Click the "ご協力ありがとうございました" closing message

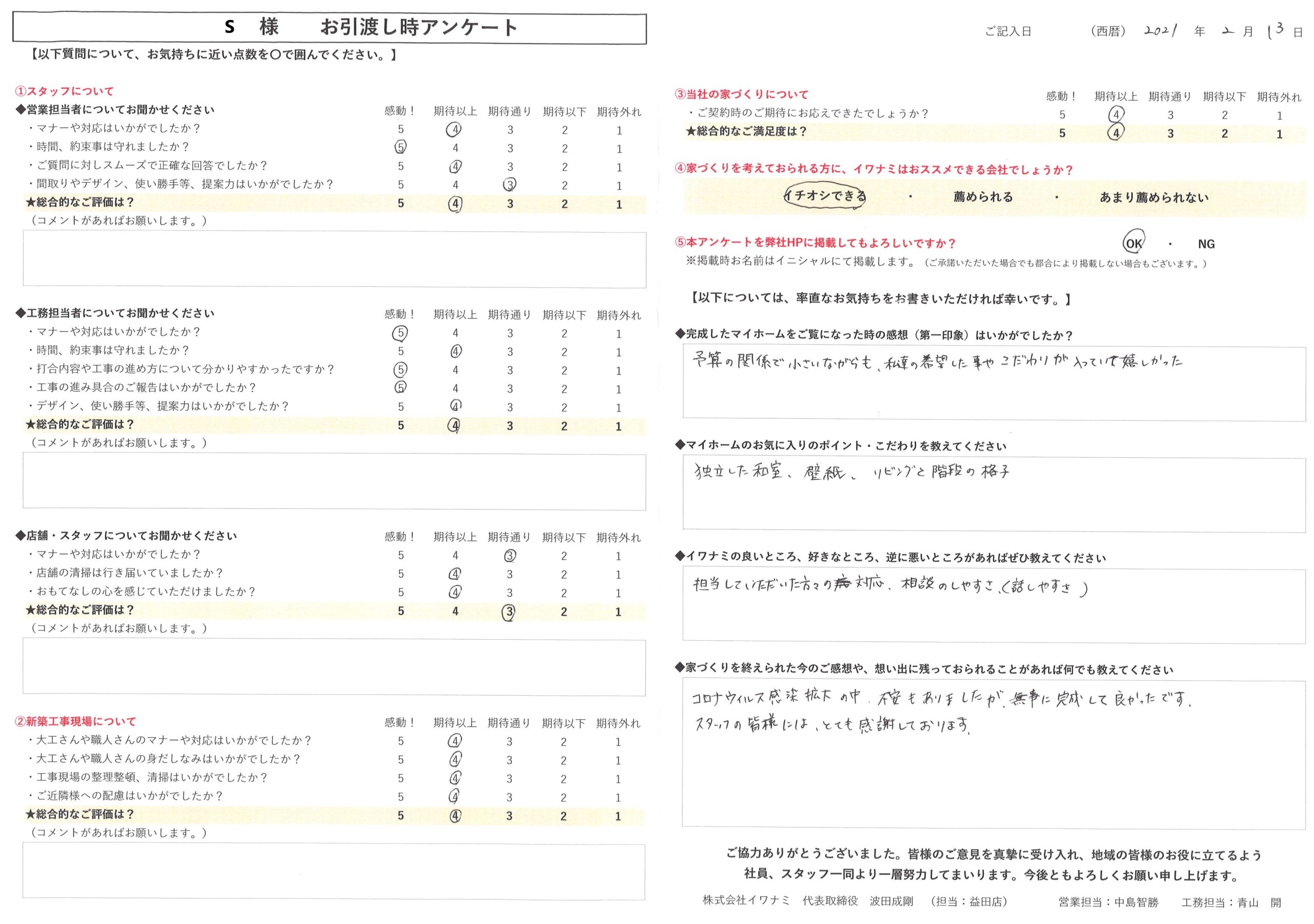pyautogui.click(x=994, y=864)
